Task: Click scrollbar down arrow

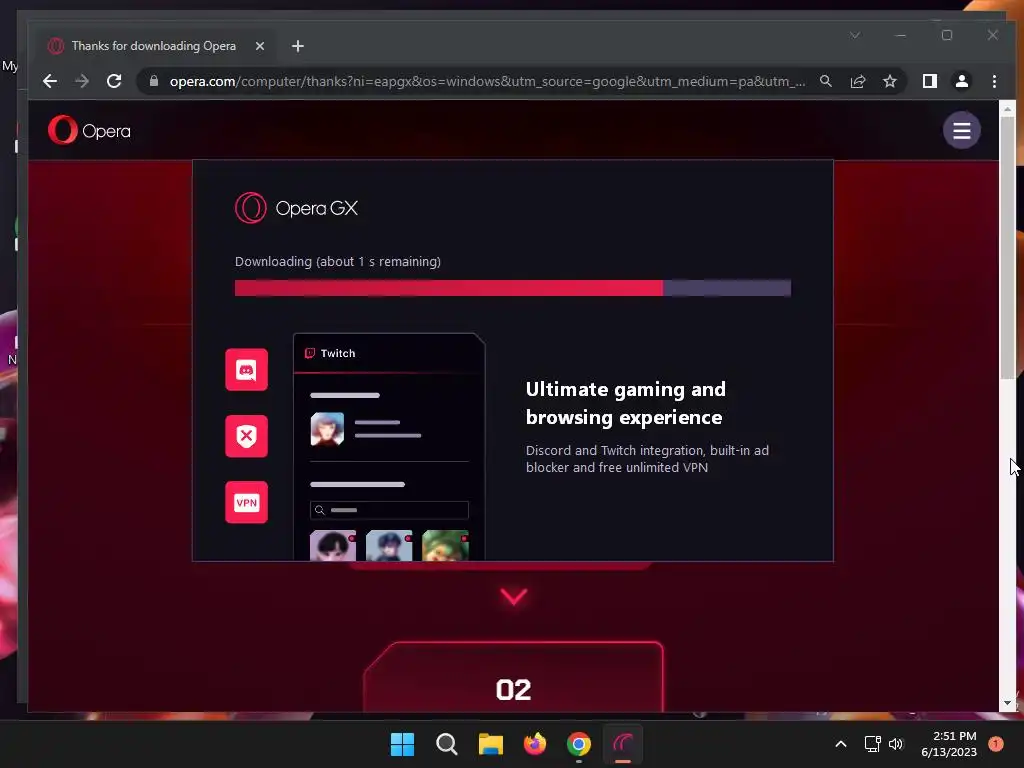Action: (x=1007, y=703)
